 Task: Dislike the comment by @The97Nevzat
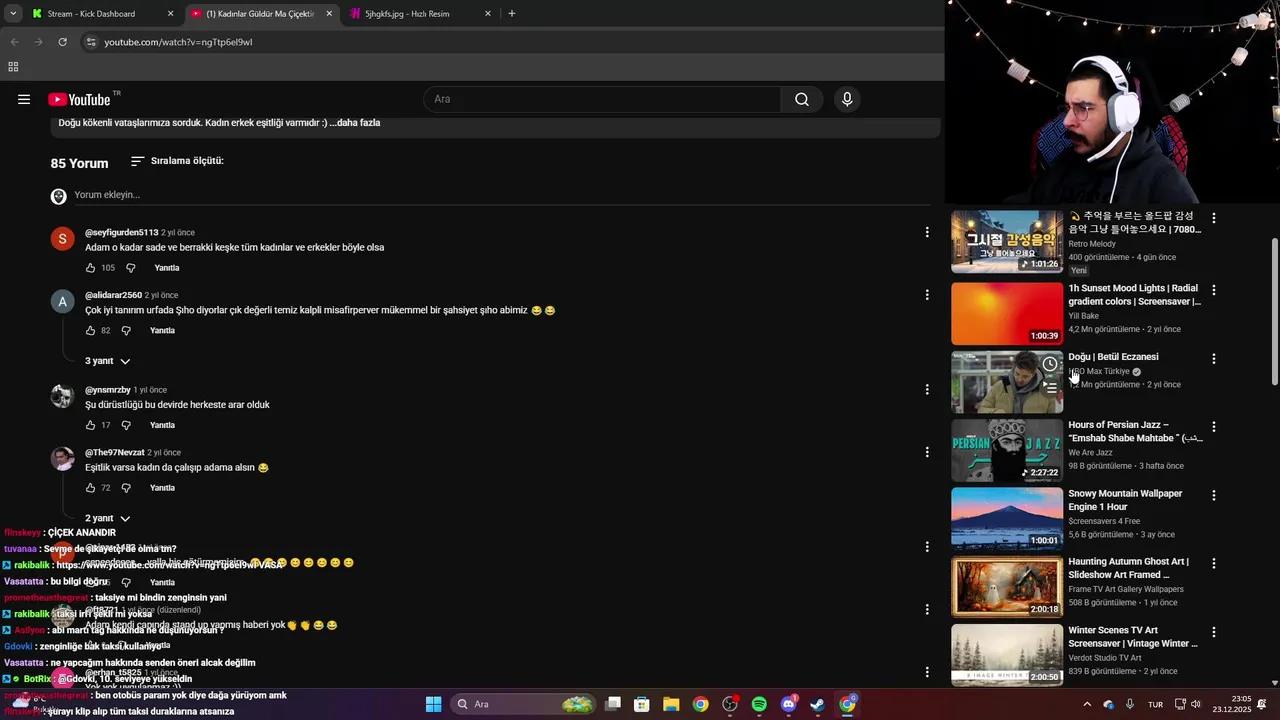[x=126, y=488]
